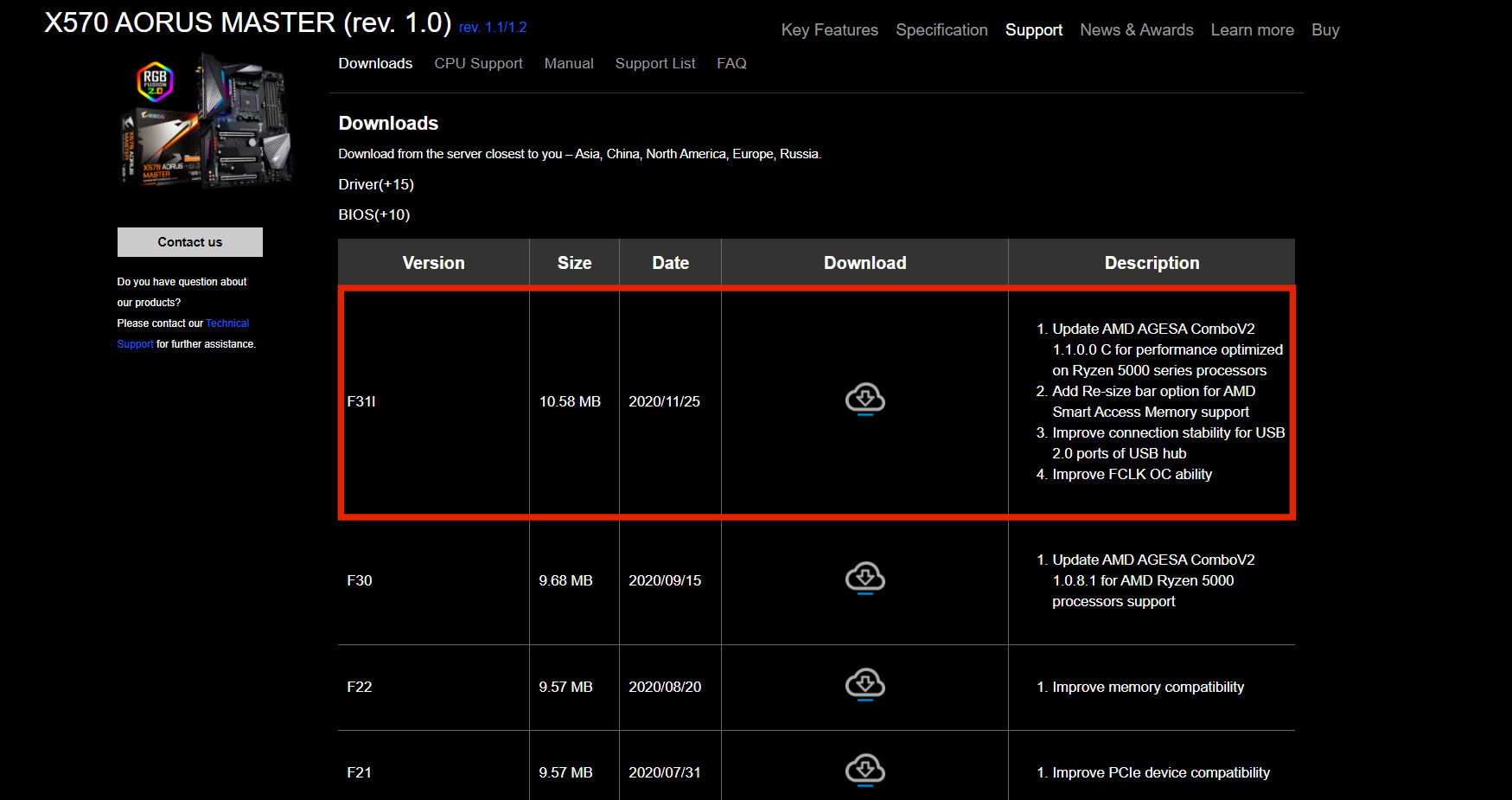Expand the Driver(+15) section
The image size is (1512, 800).
click(x=376, y=184)
